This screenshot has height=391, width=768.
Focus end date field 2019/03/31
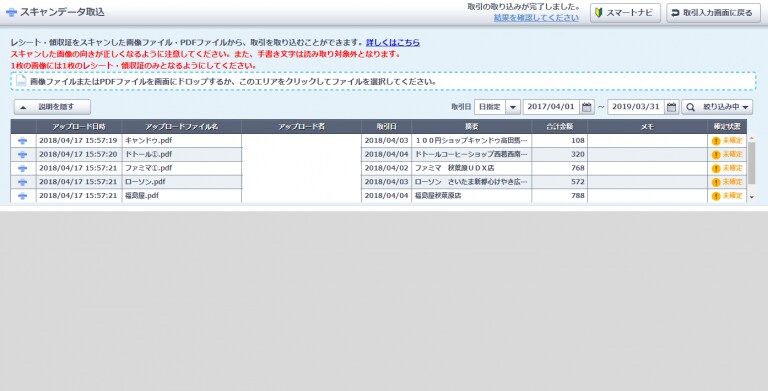pyautogui.click(x=636, y=107)
